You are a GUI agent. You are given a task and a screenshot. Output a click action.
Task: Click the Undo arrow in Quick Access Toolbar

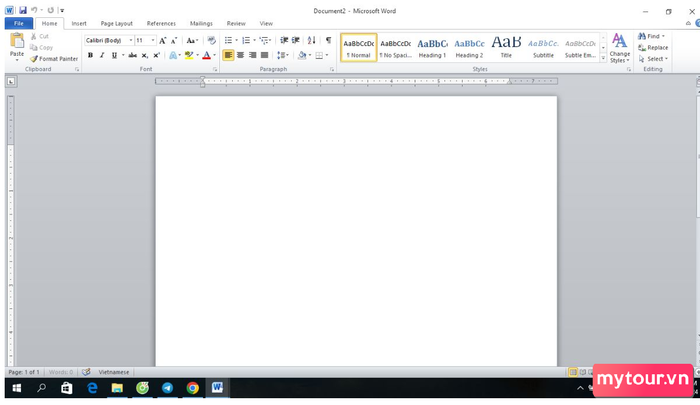point(34,10)
